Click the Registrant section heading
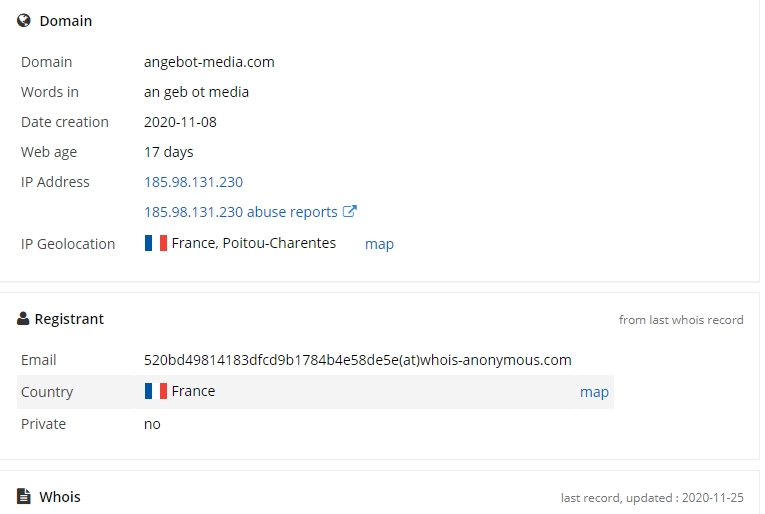 click(69, 319)
